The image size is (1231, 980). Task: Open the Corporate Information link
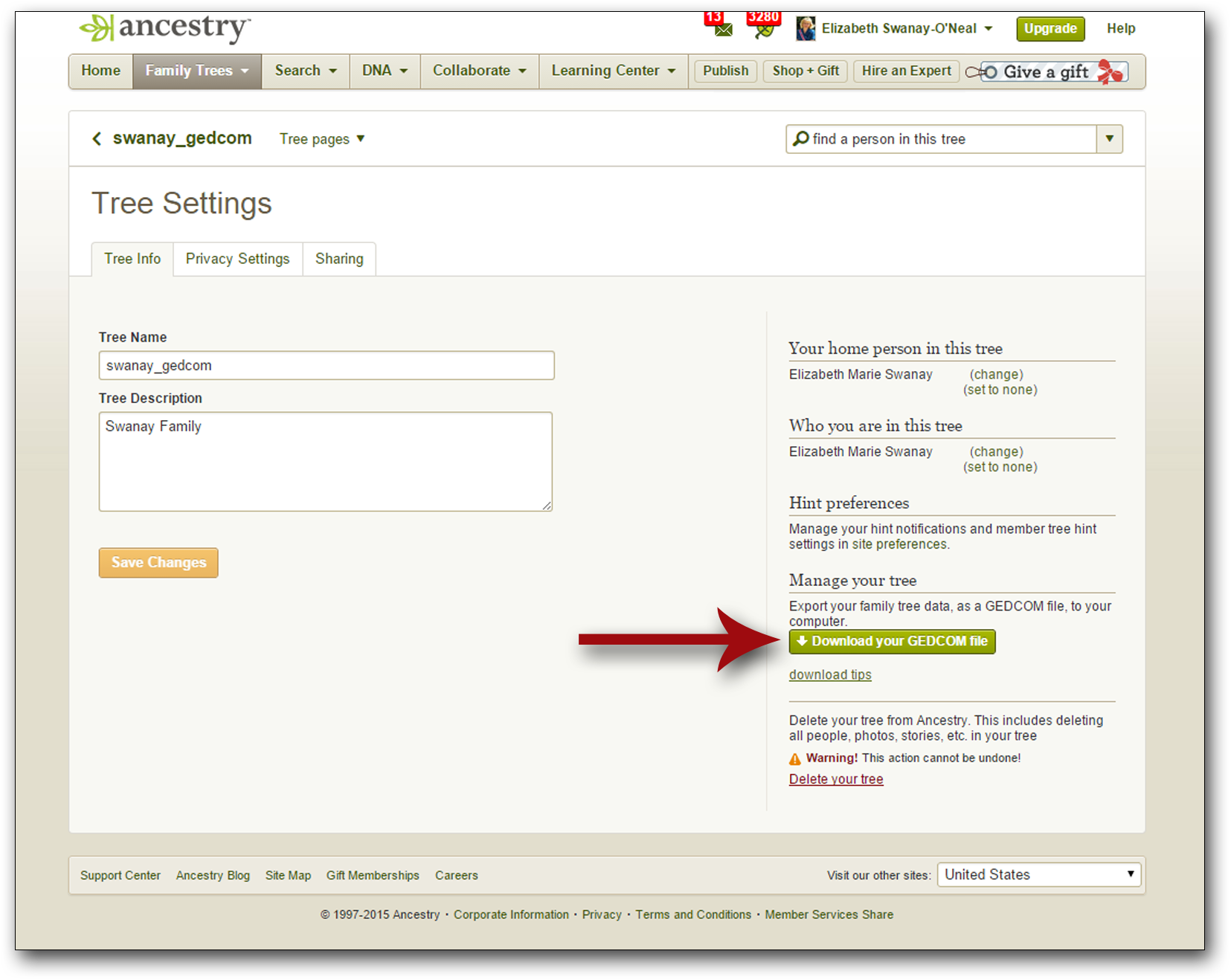pyautogui.click(x=511, y=915)
